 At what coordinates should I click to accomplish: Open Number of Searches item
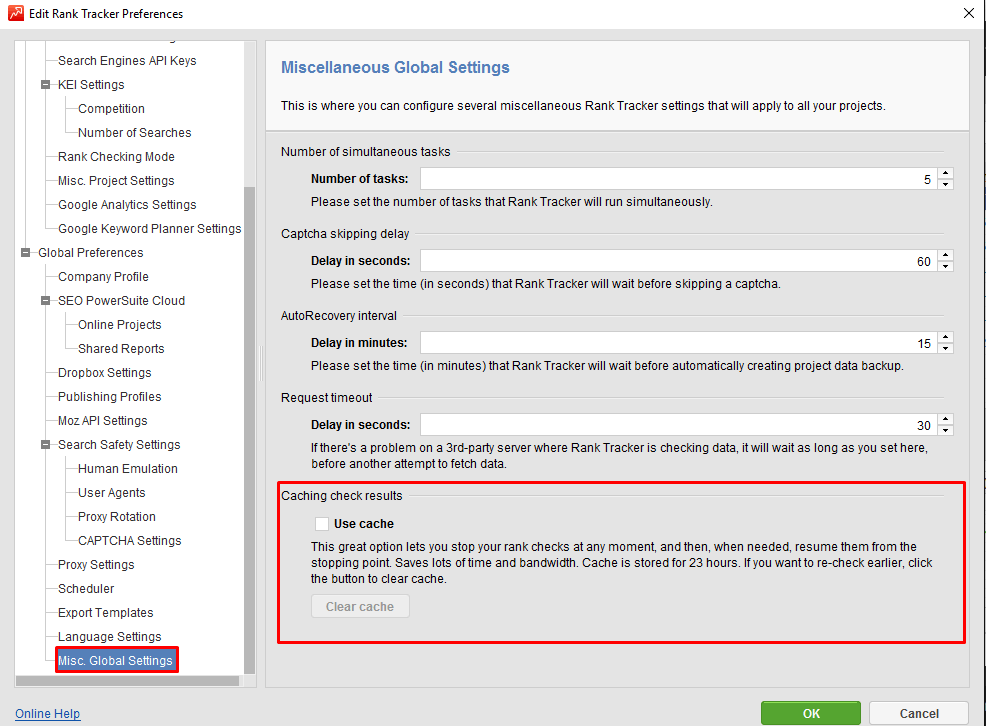pyautogui.click(x=135, y=133)
